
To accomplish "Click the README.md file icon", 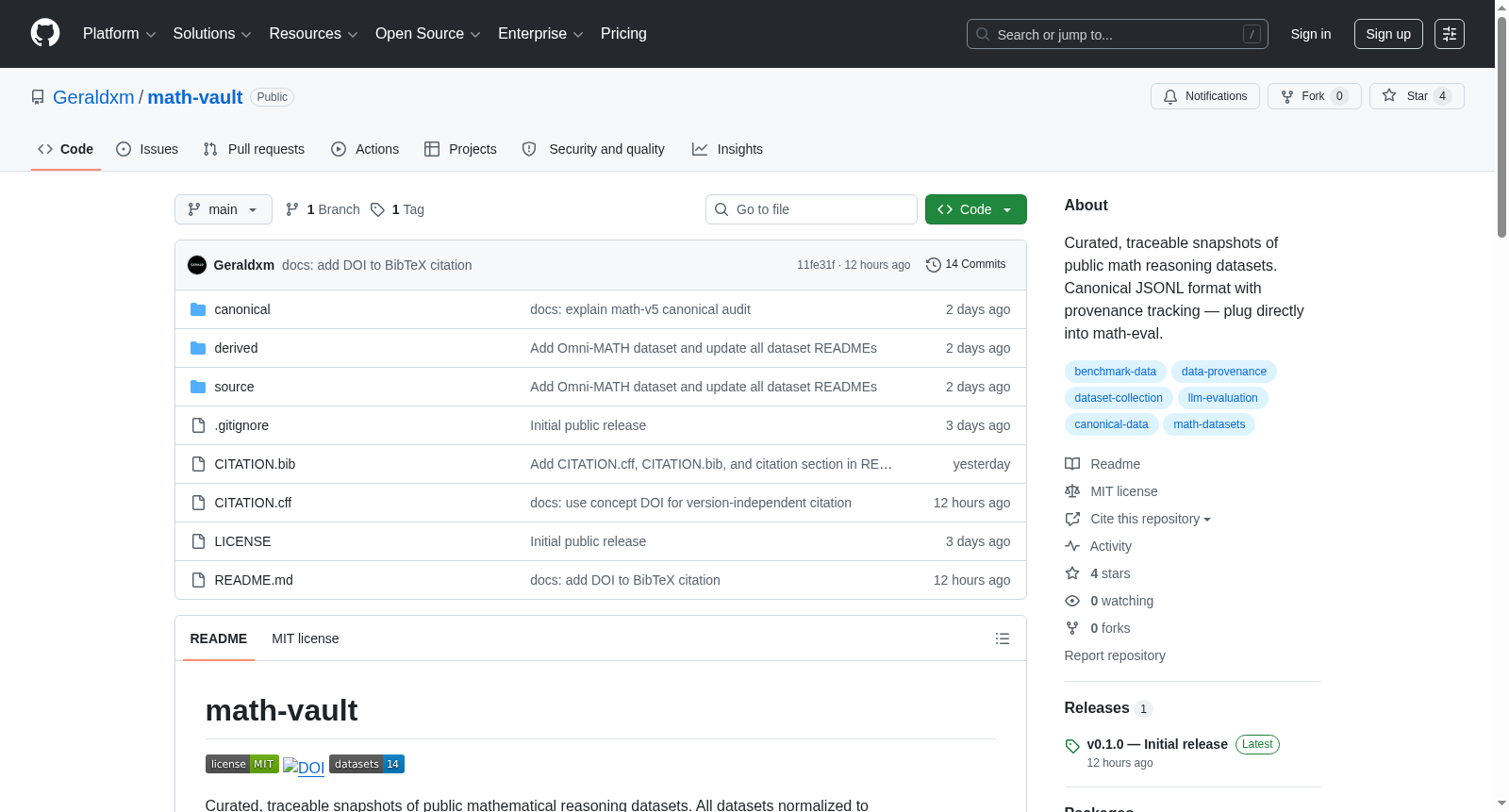I will click(x=198, y=580).
